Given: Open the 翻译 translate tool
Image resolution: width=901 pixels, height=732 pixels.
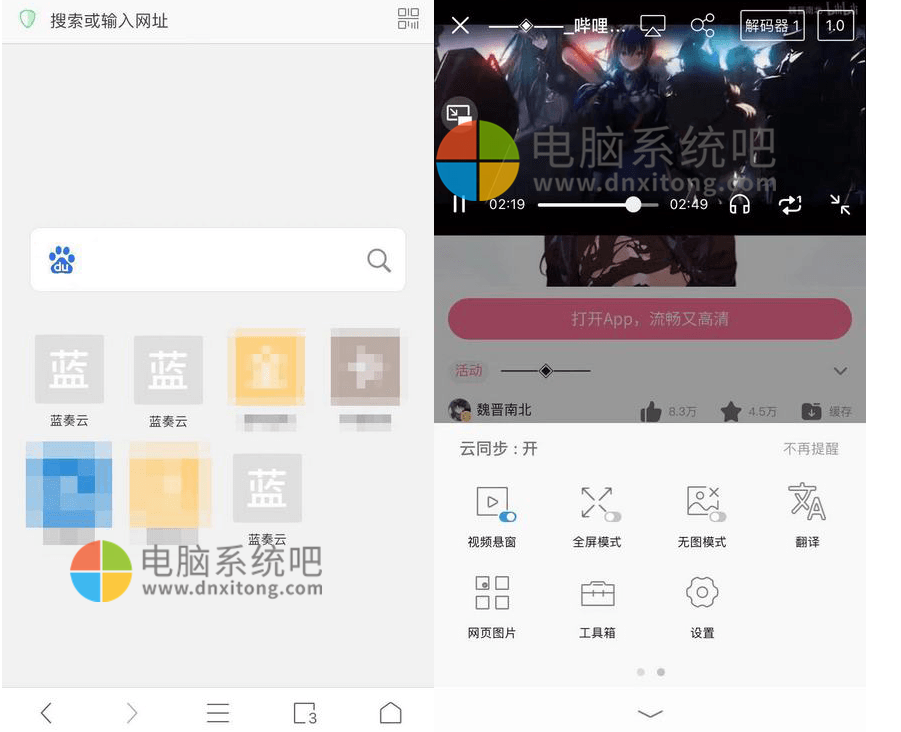Looking at the screenshot, I should [807, 502].
